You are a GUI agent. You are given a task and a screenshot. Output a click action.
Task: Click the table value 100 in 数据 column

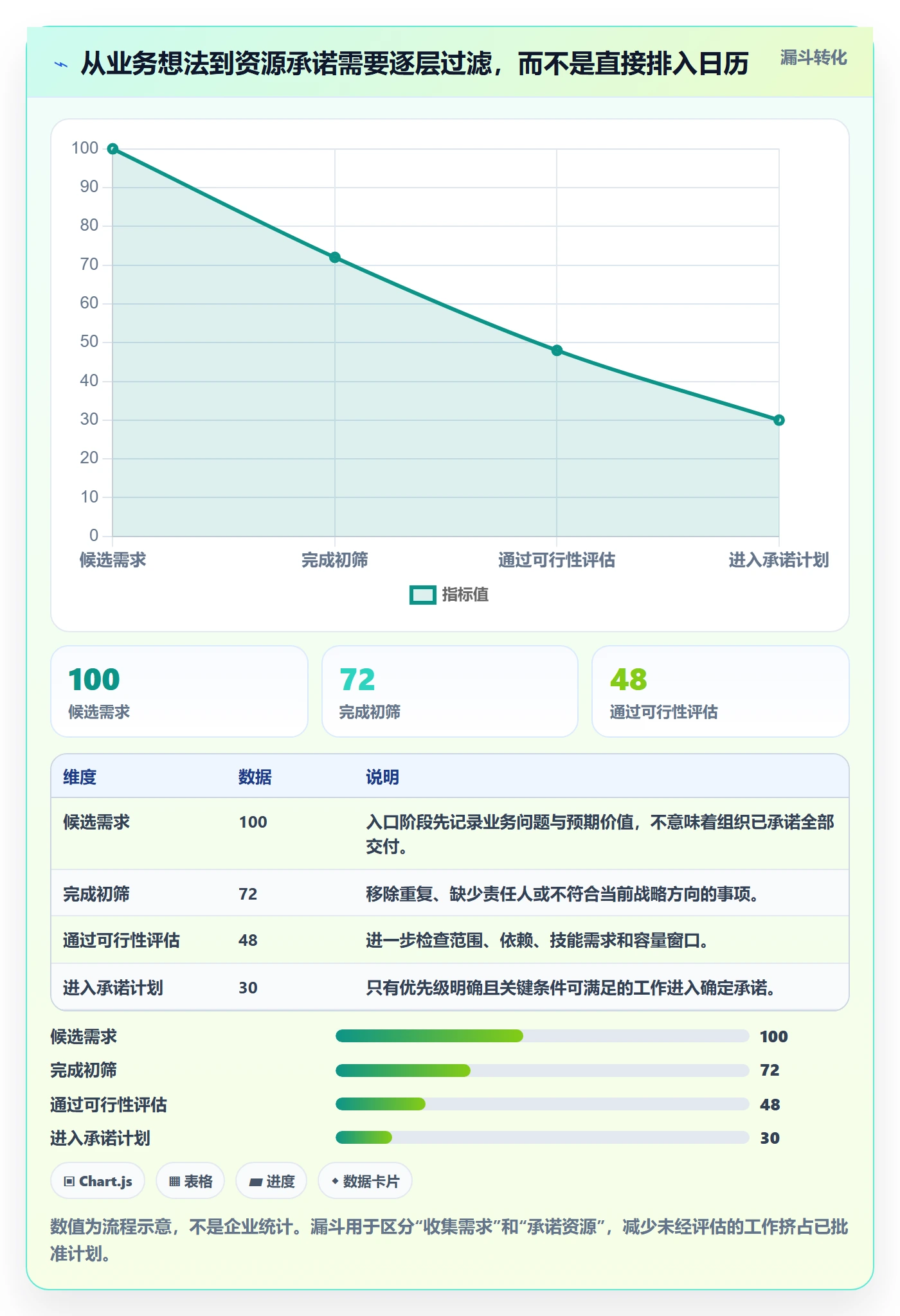pos(253,822)
